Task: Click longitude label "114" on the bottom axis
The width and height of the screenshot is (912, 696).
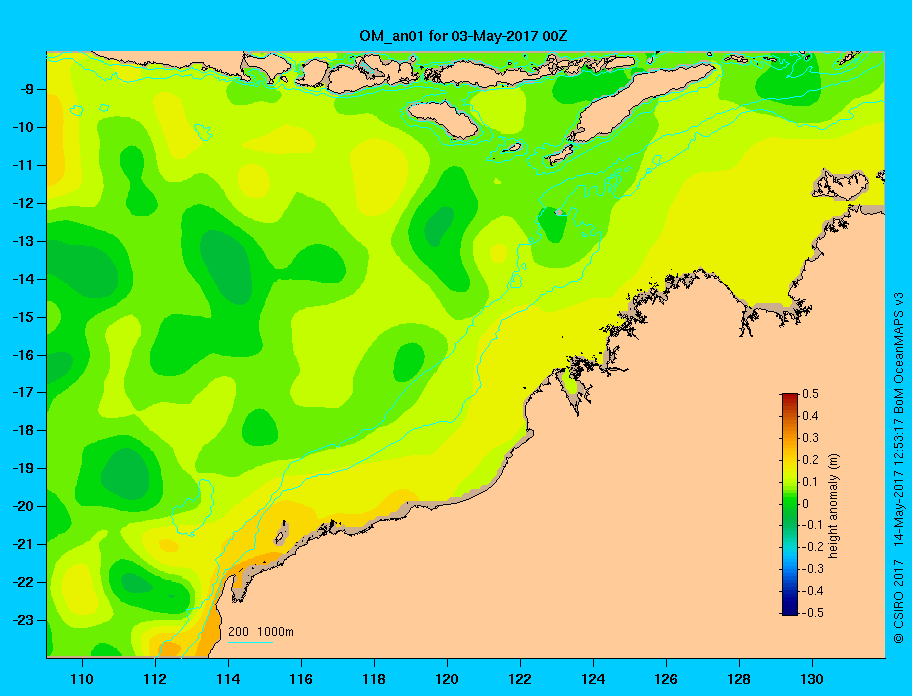Action: (228, 679)
